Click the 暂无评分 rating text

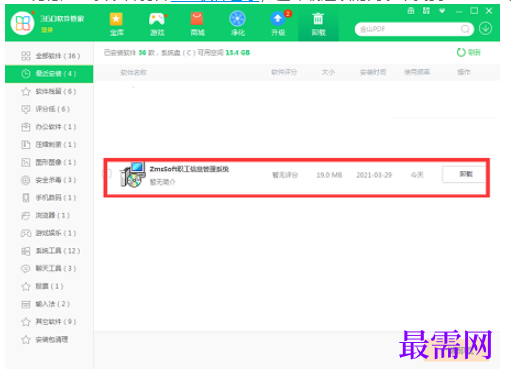pyautogui.click(x=285, y=175)
